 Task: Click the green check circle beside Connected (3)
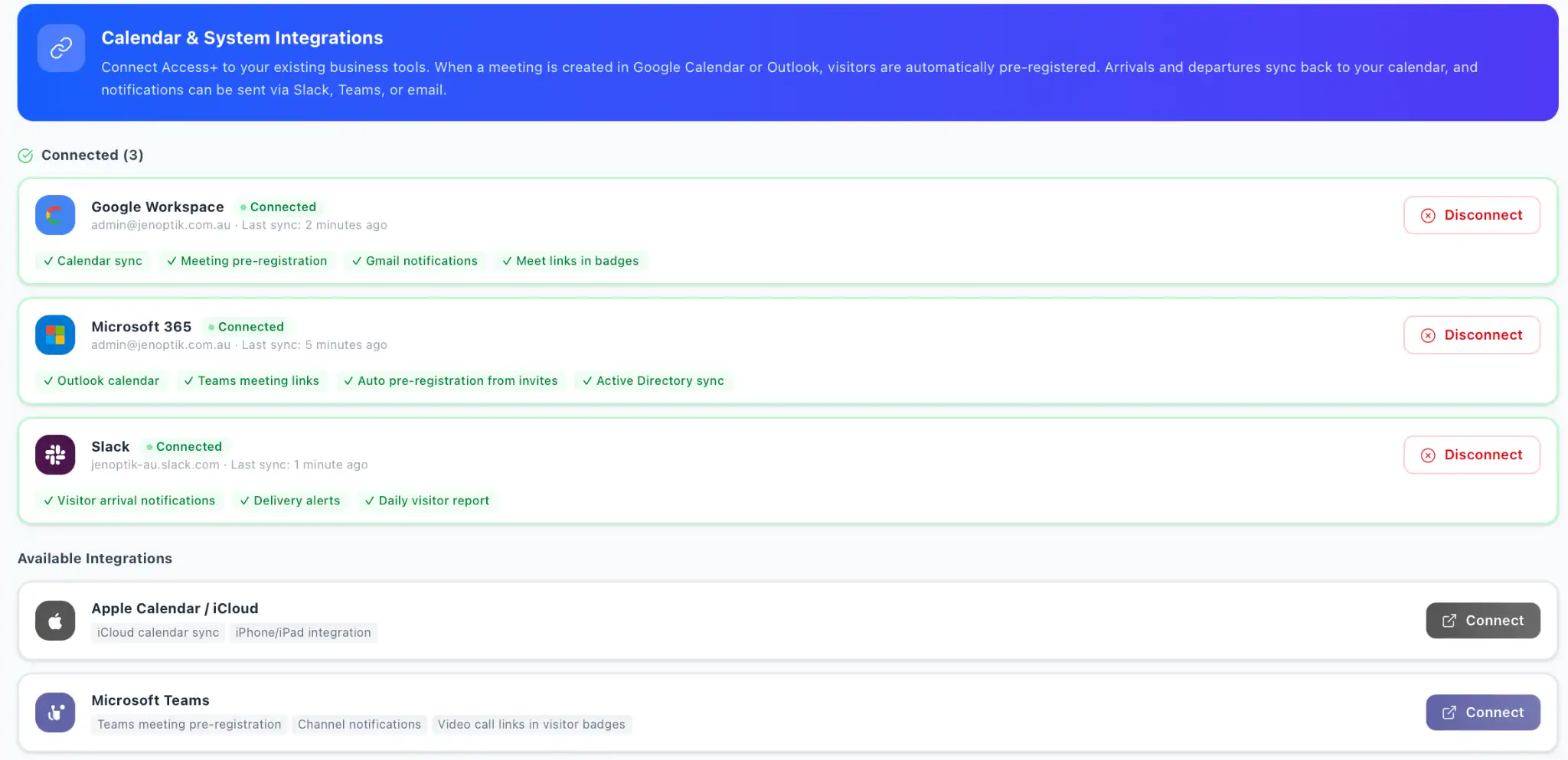click(x=25, y=155)
